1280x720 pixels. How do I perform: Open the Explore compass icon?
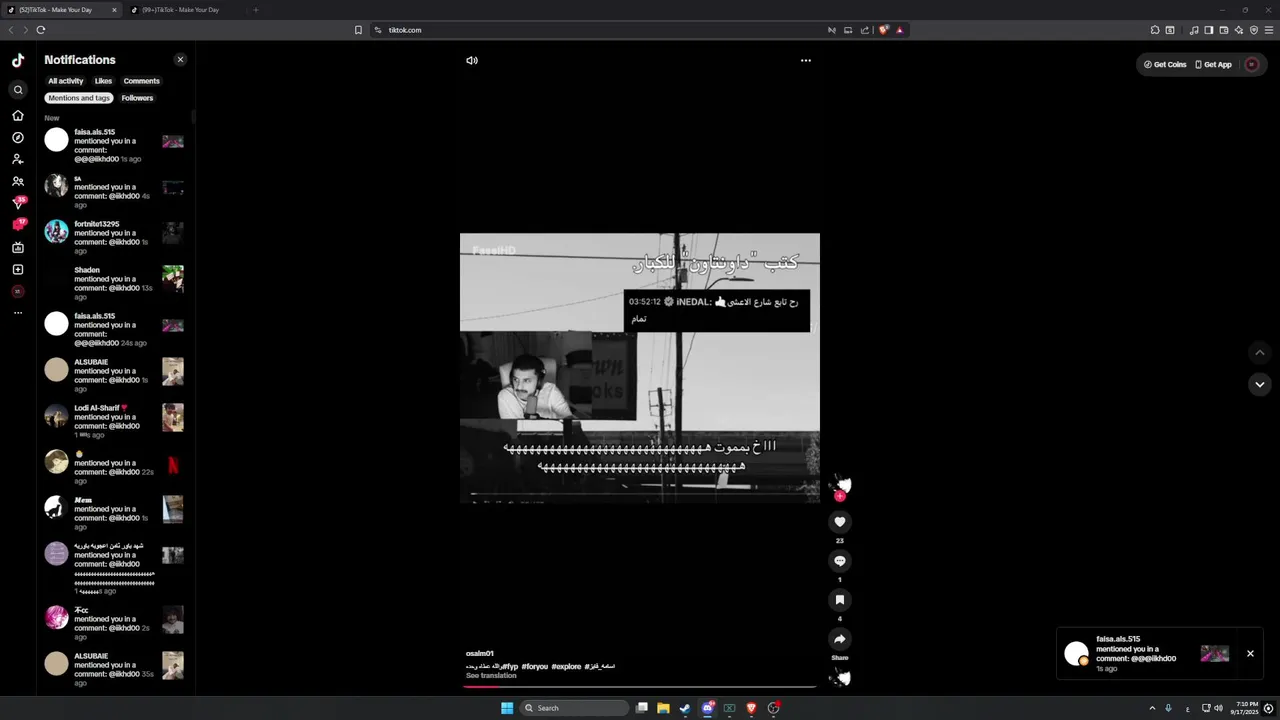18,137
